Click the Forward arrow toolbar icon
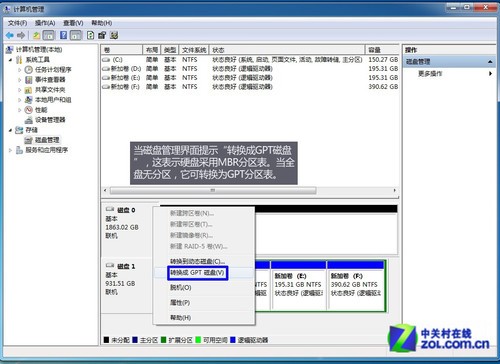Image resolution: width=500 pixels, height=364 pixels. (21, 35)
